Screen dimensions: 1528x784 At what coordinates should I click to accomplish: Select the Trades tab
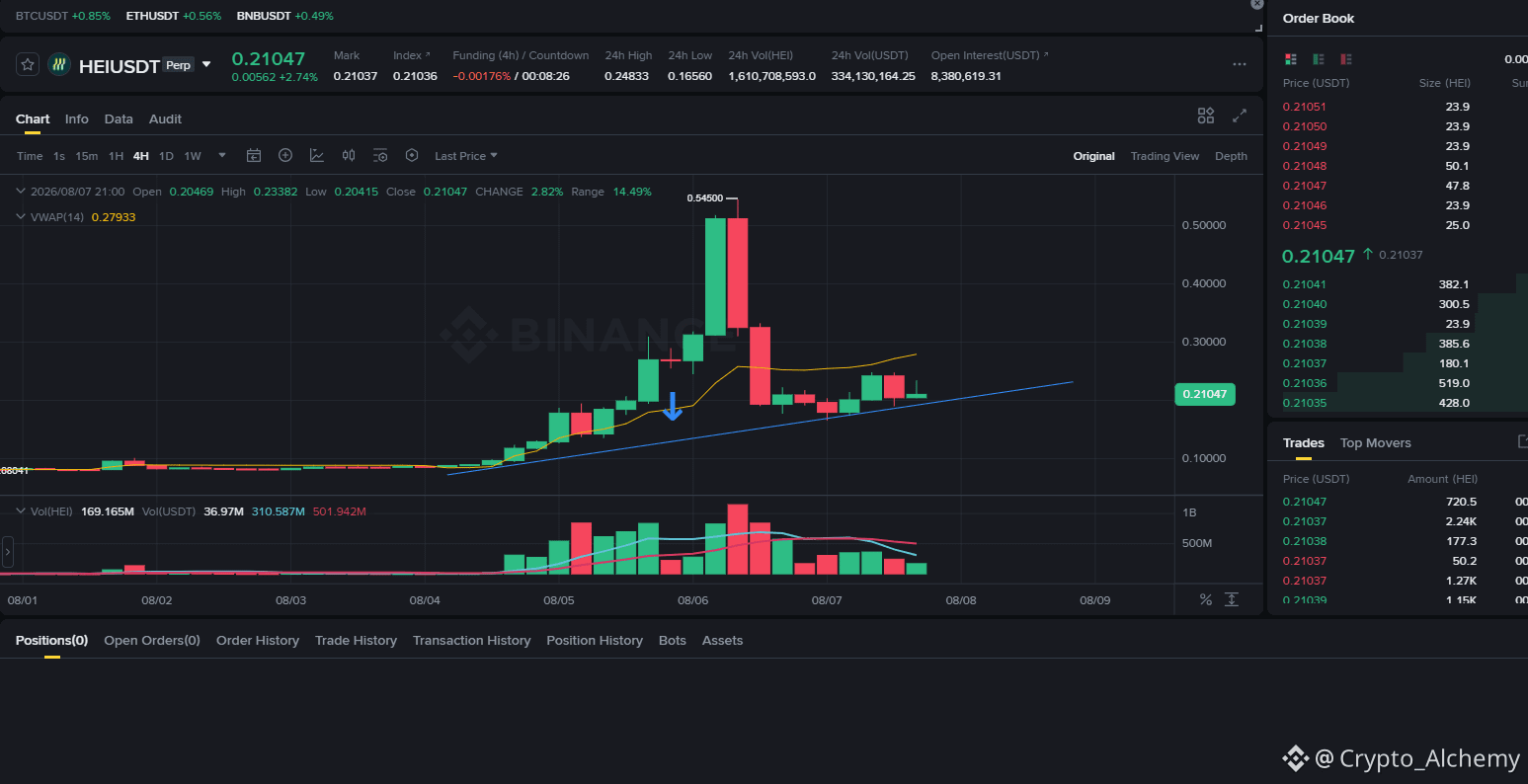click(x=1304, y=442)
